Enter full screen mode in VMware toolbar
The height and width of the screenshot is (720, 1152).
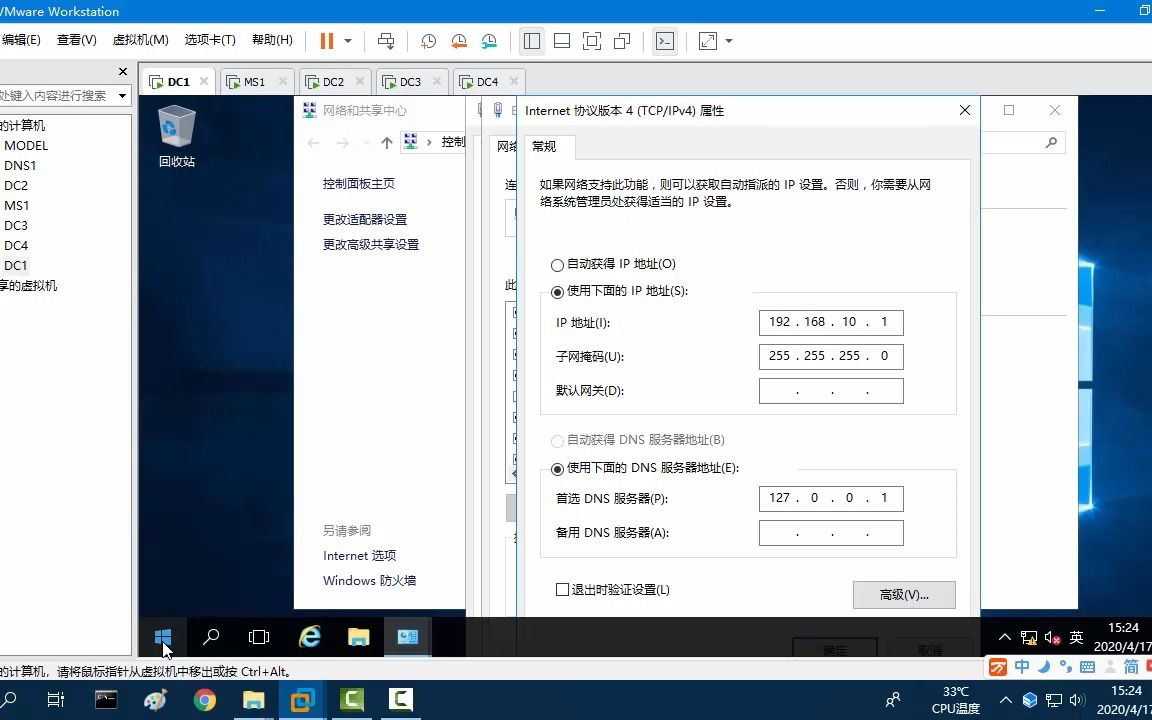click(591, 41)
